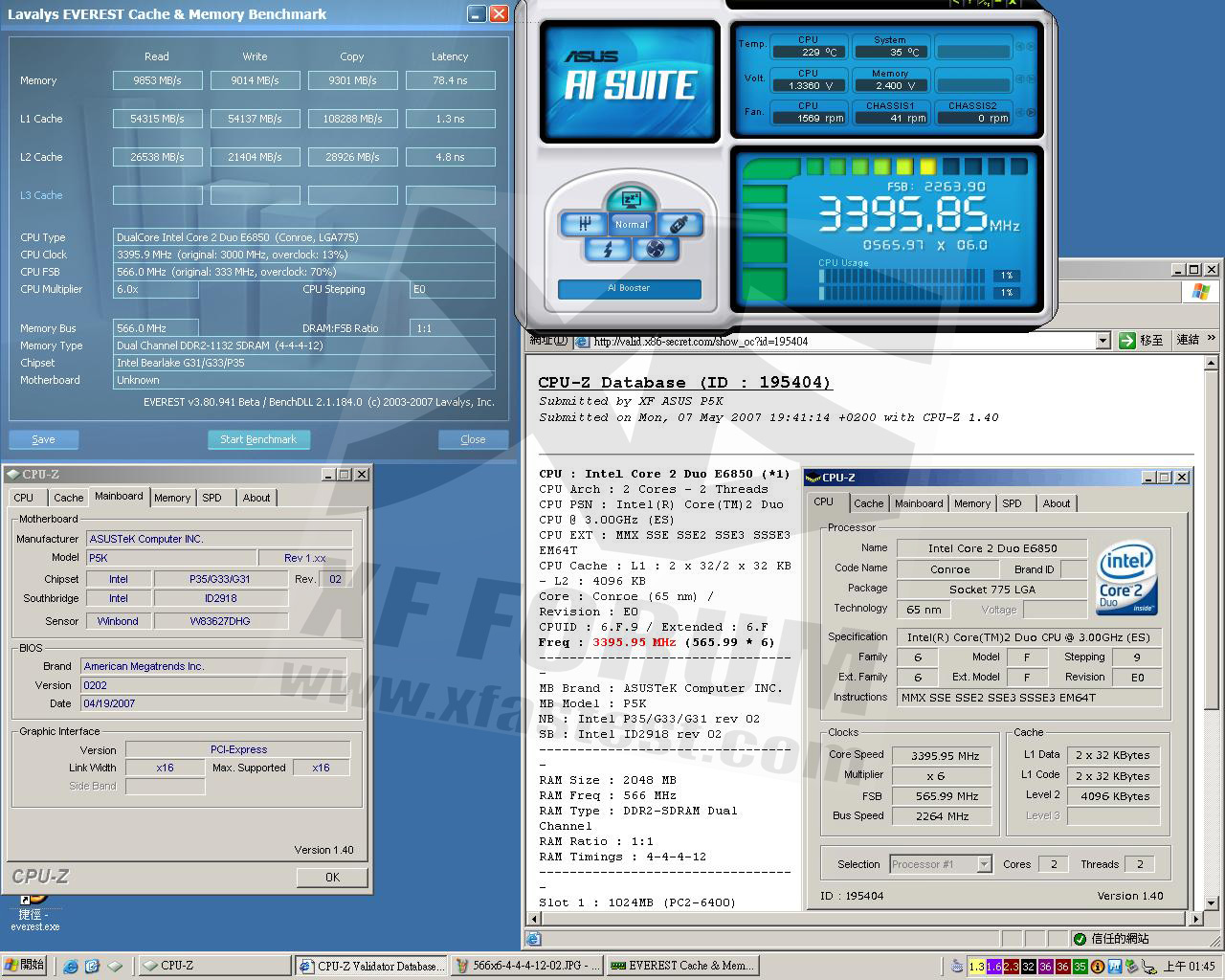This screenshot has width=1225, height=980.
Task: Click the Start Benchmark button
Action: click(258, 439)
